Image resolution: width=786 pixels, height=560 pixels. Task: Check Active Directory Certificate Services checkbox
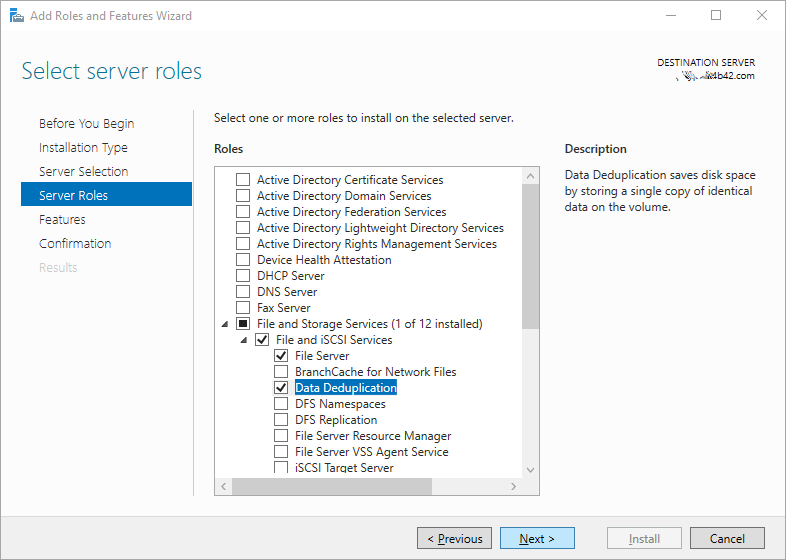(x=243, y=179)
